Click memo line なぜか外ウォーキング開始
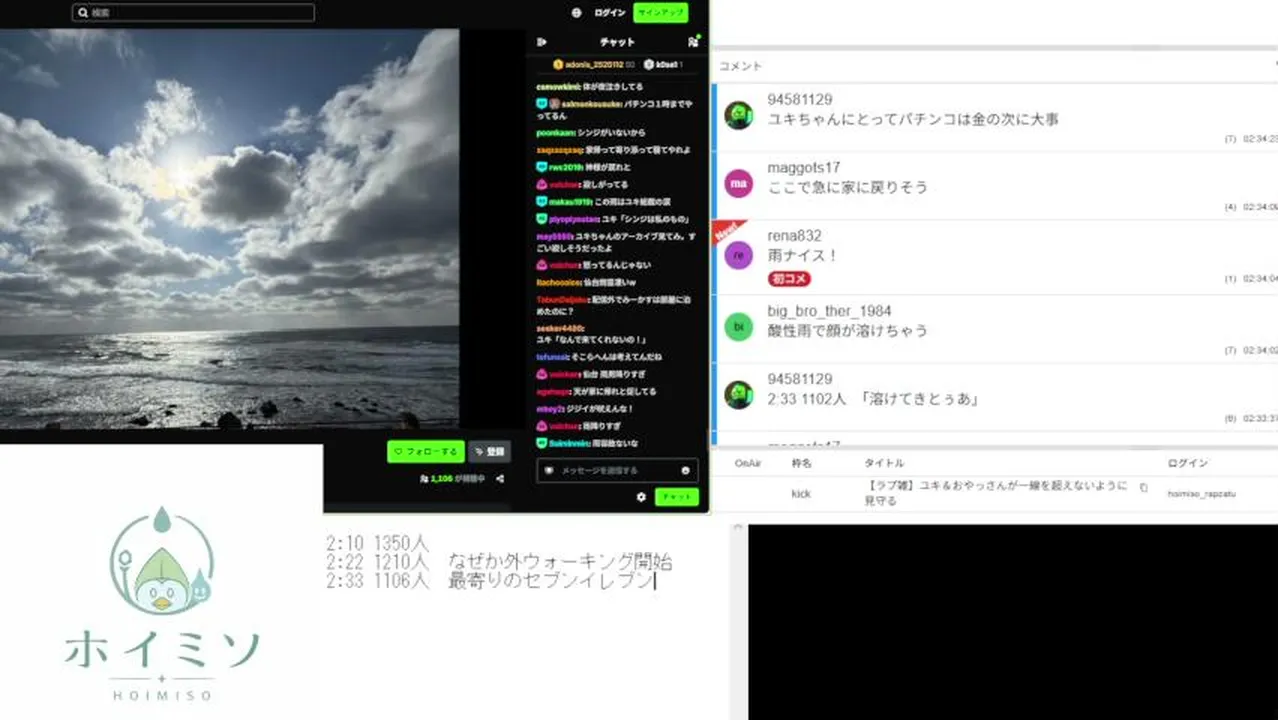 point(560,562)
